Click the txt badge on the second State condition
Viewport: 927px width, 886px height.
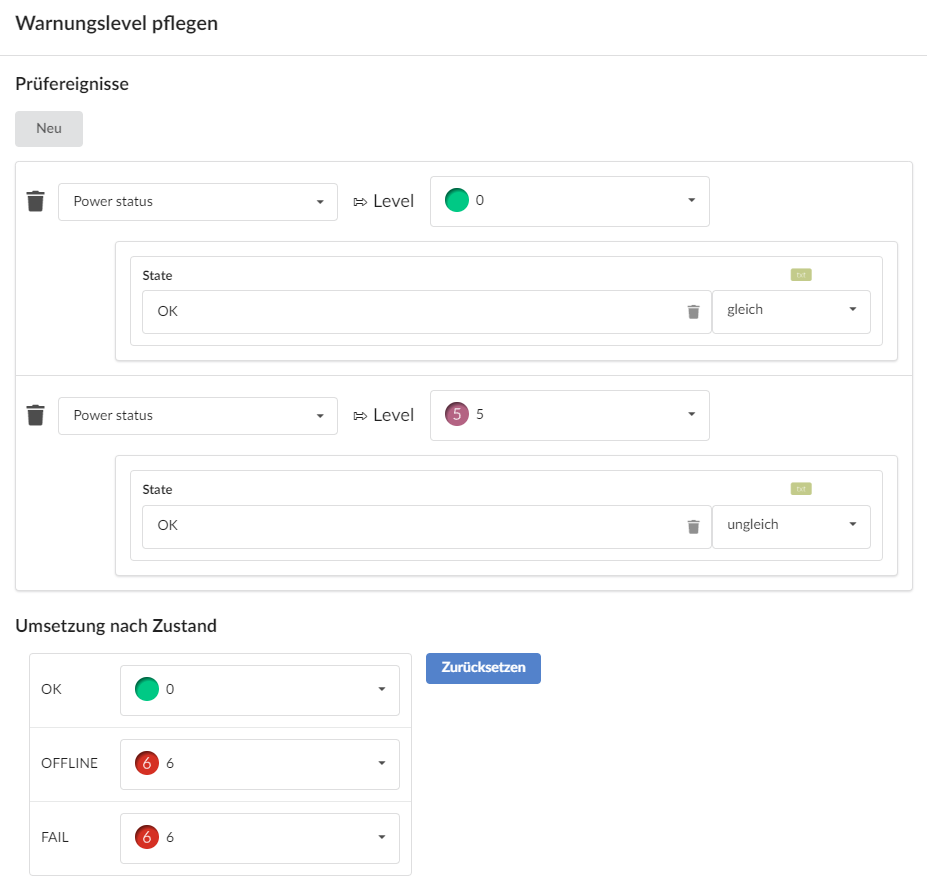pyautogui.click(x=800, y=488)
